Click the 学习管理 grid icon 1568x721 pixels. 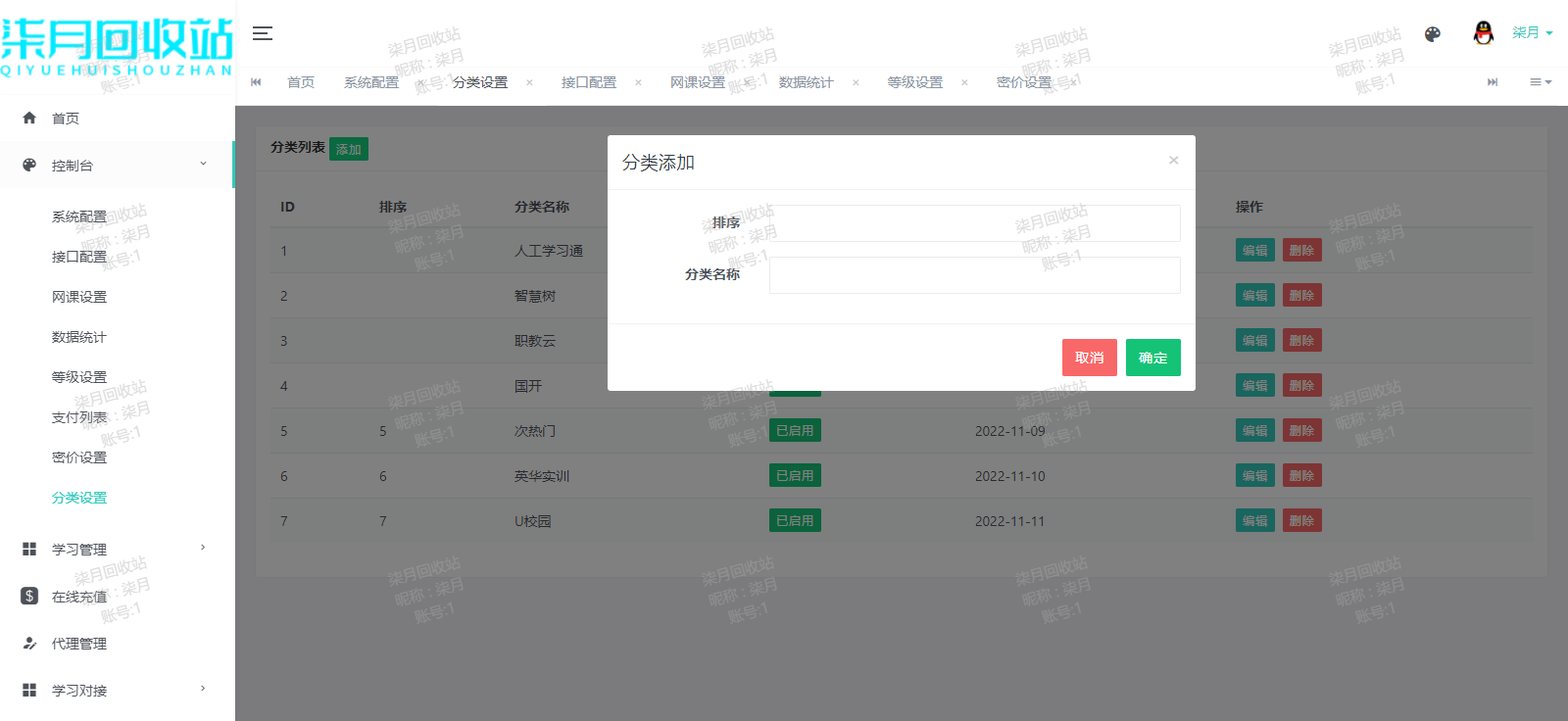[29, 549]
